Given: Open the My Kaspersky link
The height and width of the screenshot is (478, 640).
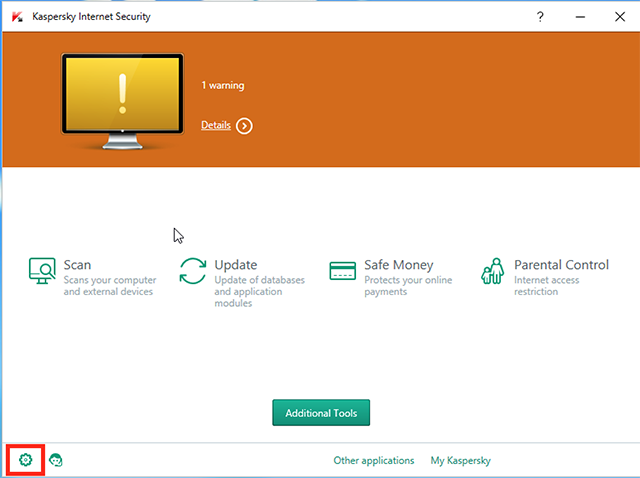Looking at the screenshot, I should (461, 460).
